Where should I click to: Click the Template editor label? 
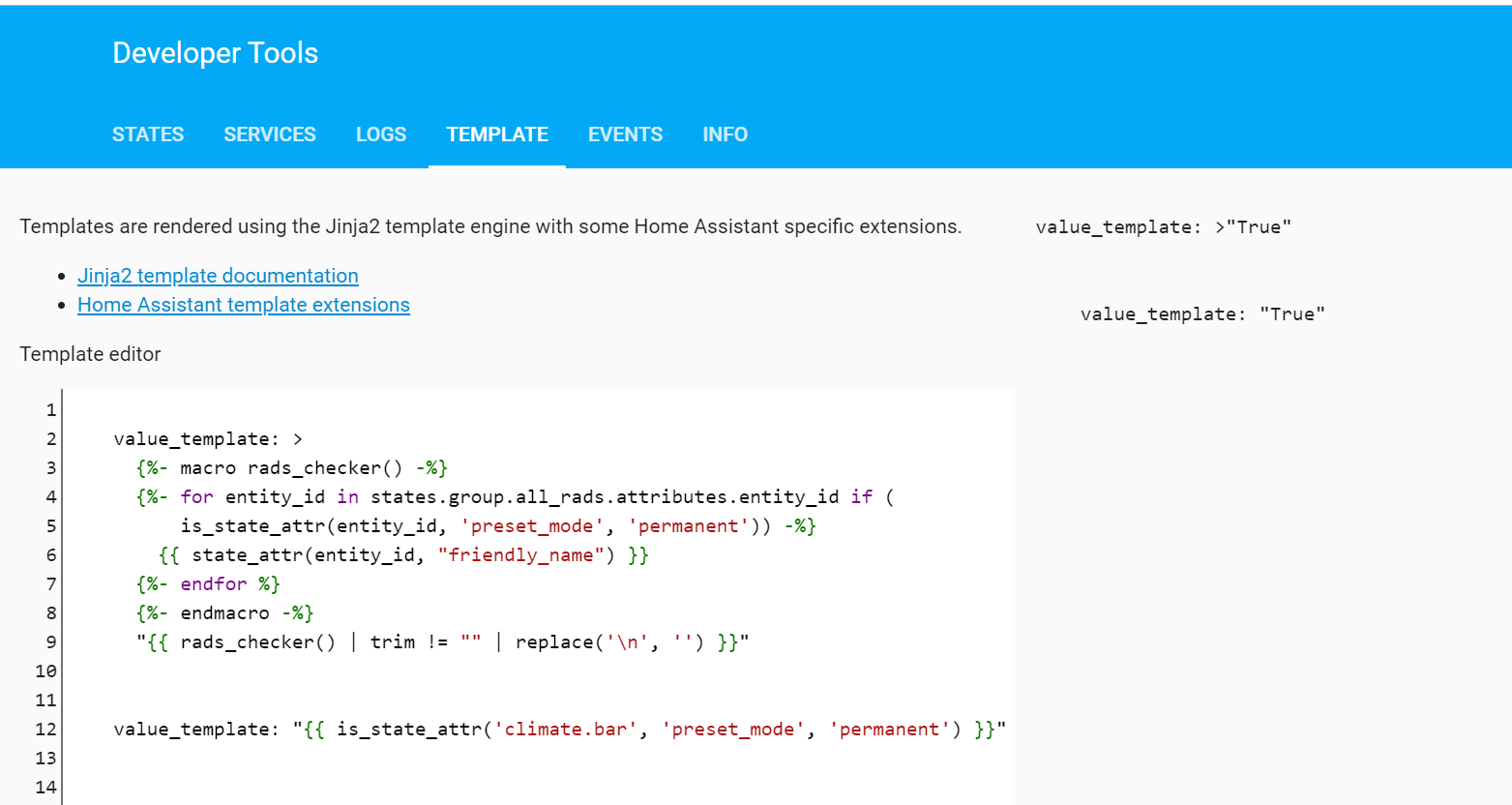(90, 354)
